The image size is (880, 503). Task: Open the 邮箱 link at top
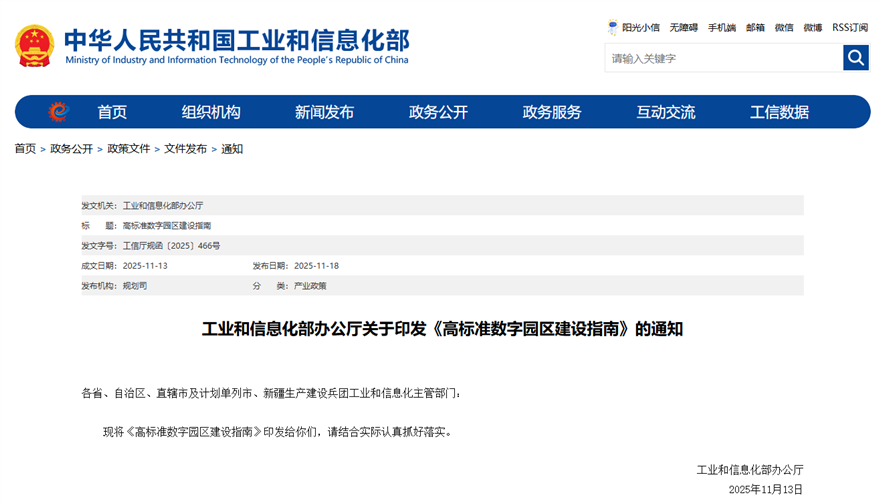[755, 28]
